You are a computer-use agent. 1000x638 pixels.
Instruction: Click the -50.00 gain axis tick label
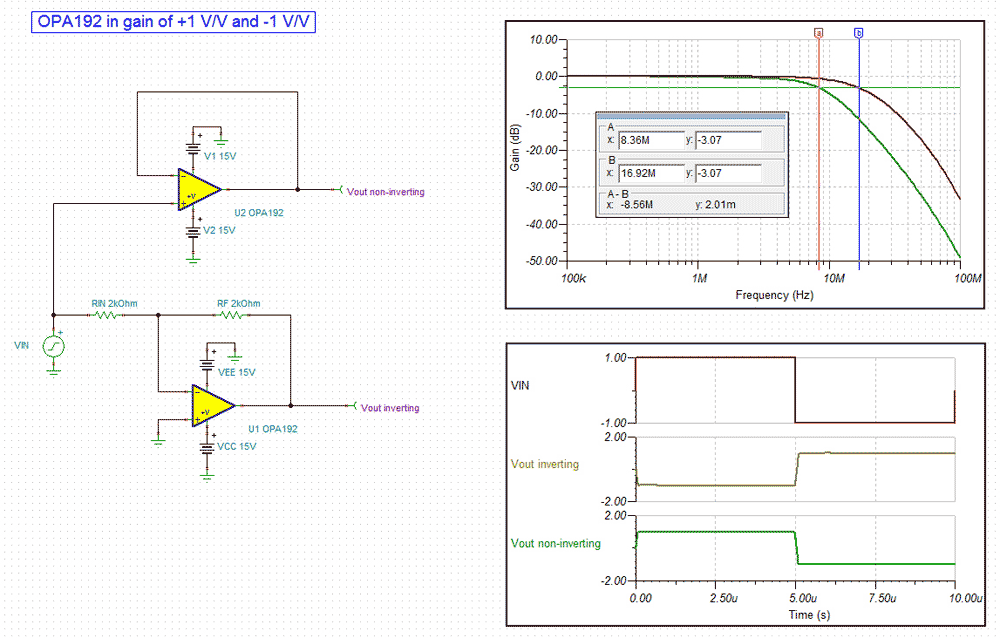(x=542, y=261)
